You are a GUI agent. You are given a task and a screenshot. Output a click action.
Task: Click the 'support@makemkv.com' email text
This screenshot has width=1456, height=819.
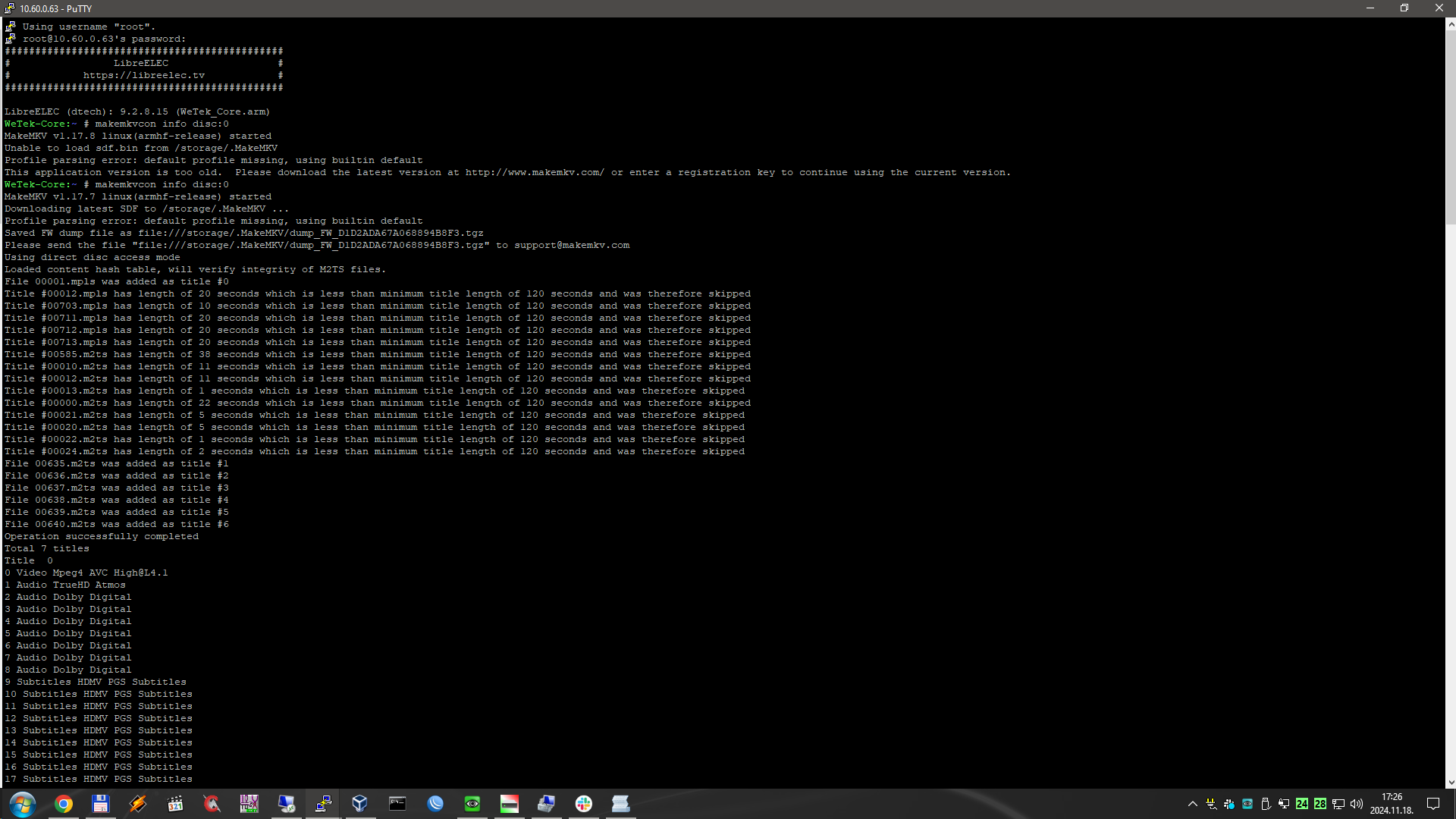click(572, 246)
